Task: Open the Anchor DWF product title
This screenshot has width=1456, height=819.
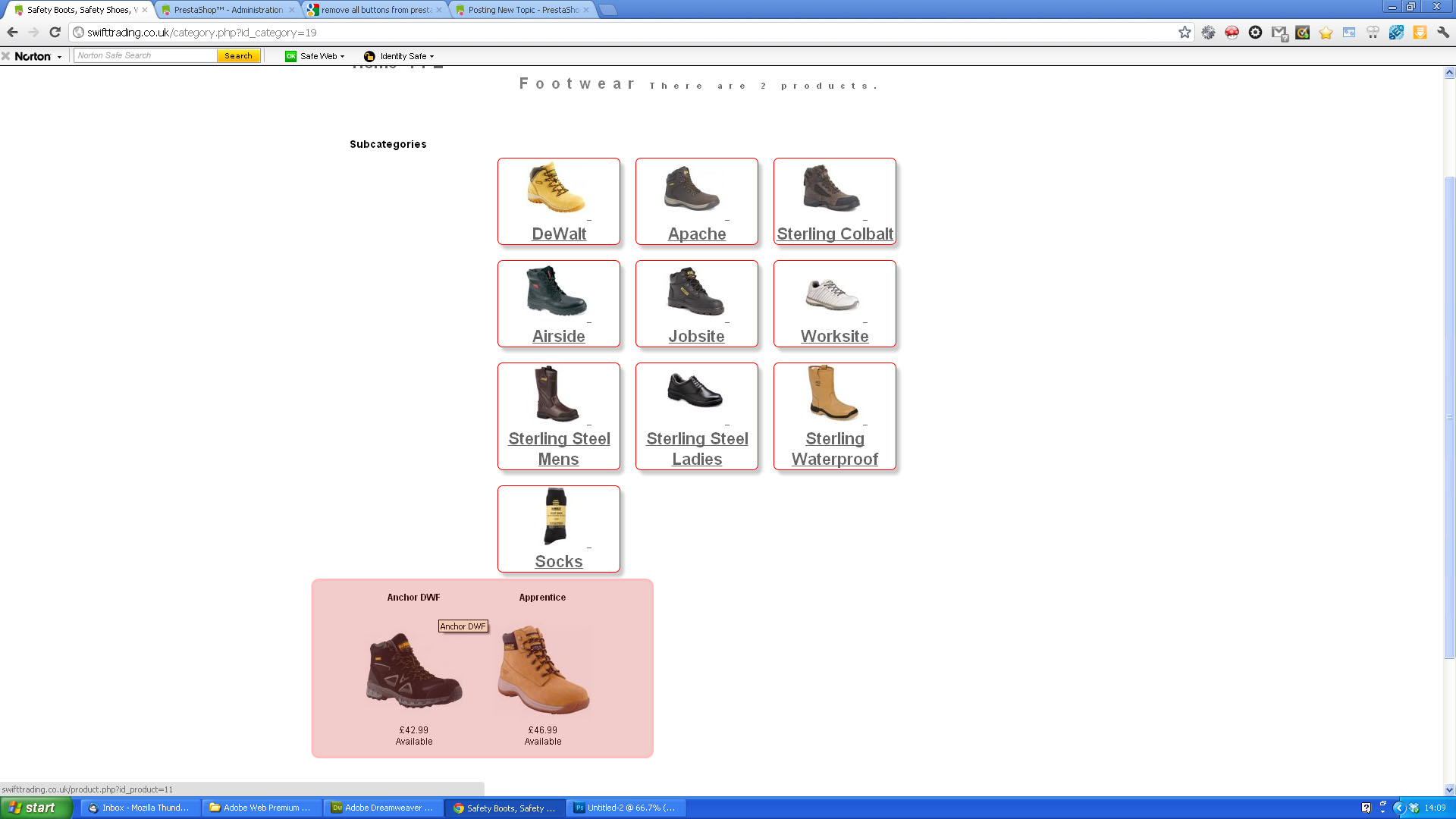Action: [x=413, y=598]
